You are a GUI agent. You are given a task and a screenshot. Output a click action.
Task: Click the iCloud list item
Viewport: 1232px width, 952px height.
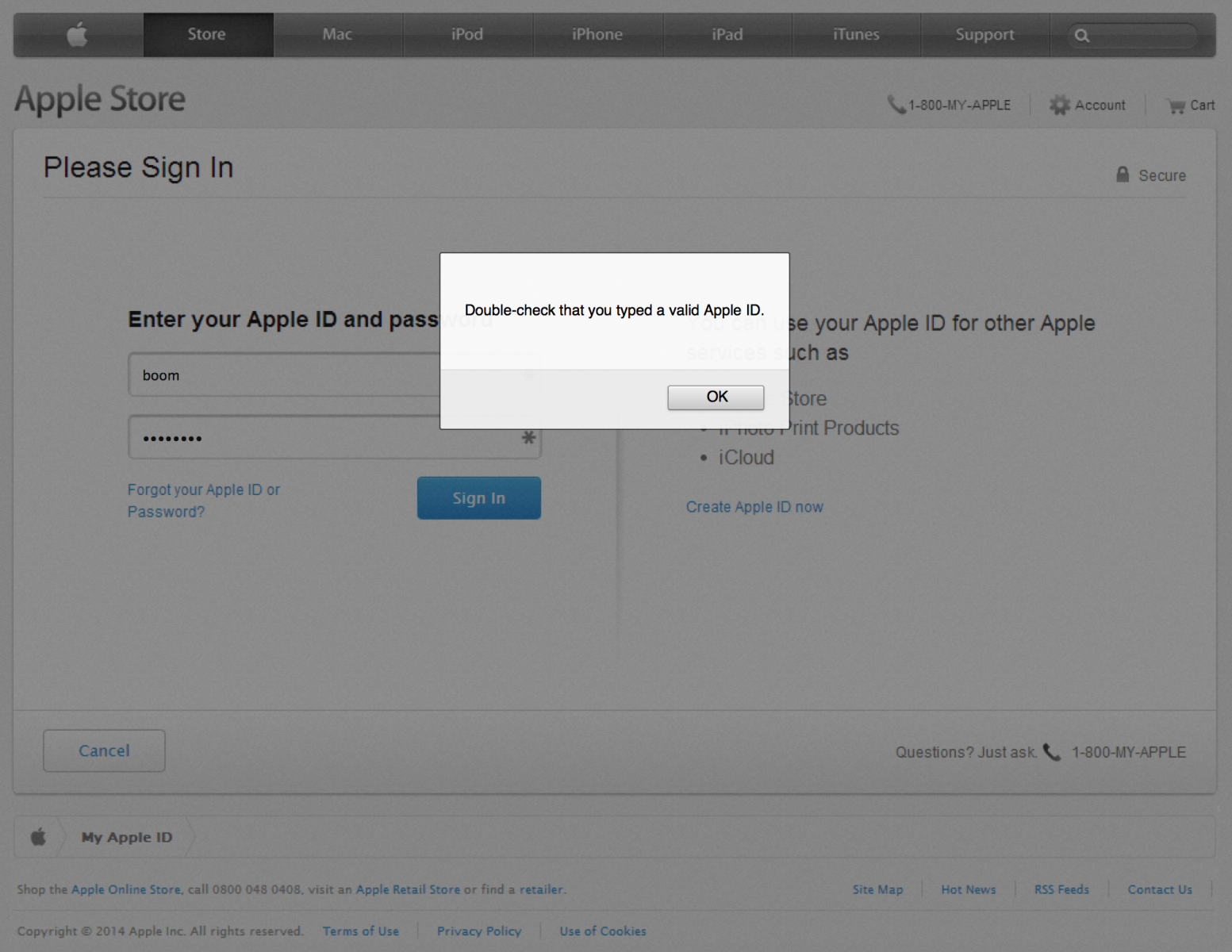(x=746, y=458)
